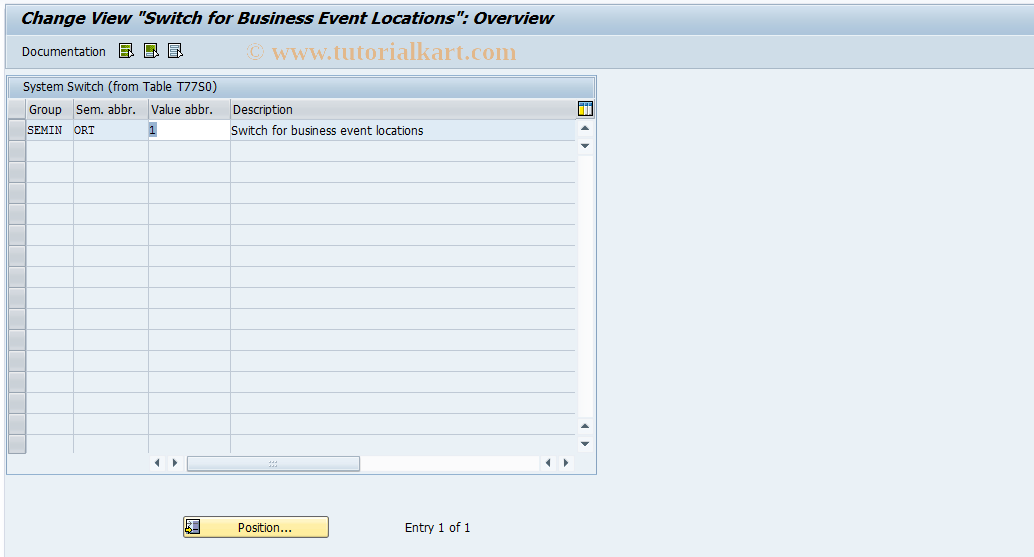The width and height of the screenshot is (1034, 557).
Task: Click the Deselect All toolbar icon
Action: [x=175, y=51]
